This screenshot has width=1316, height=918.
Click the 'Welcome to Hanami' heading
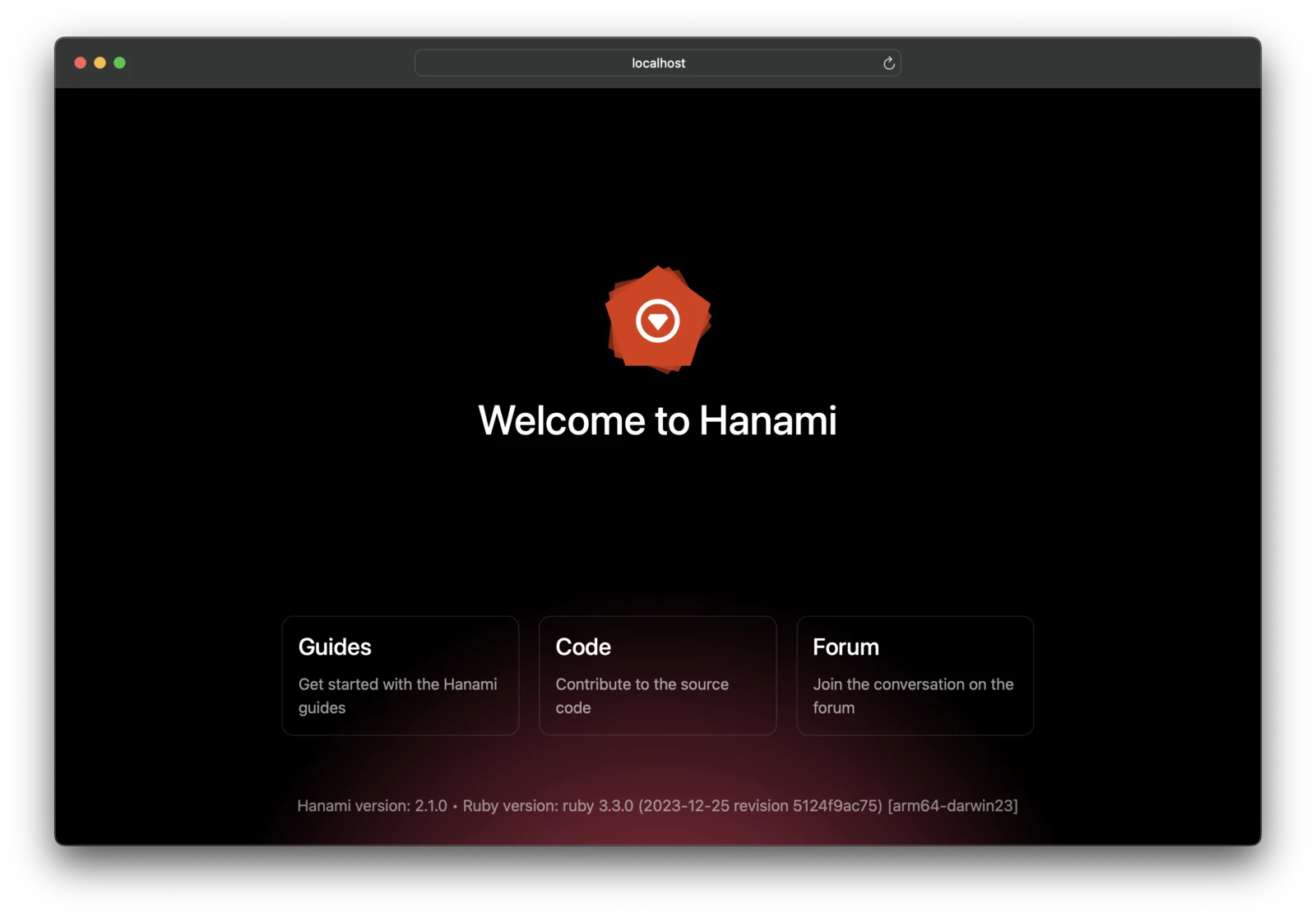(658, 420)
